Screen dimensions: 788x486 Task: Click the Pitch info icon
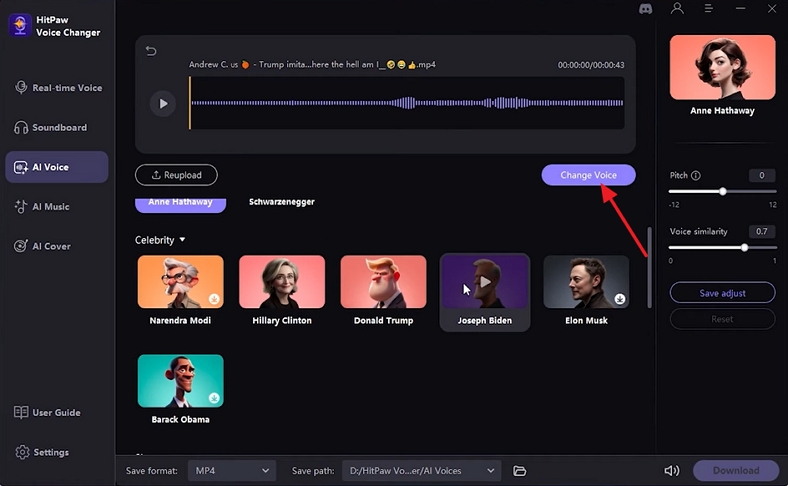(x=696, y=175)
